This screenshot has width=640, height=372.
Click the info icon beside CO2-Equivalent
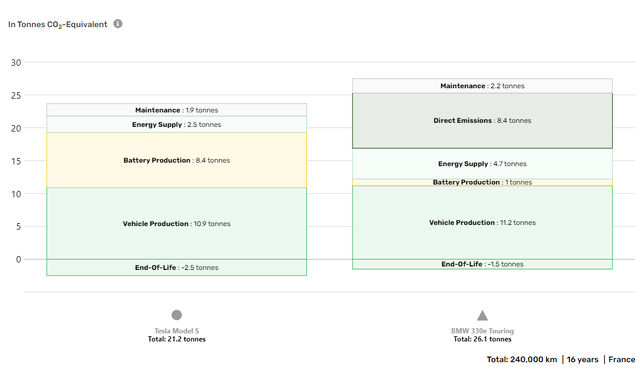[118, 24]
